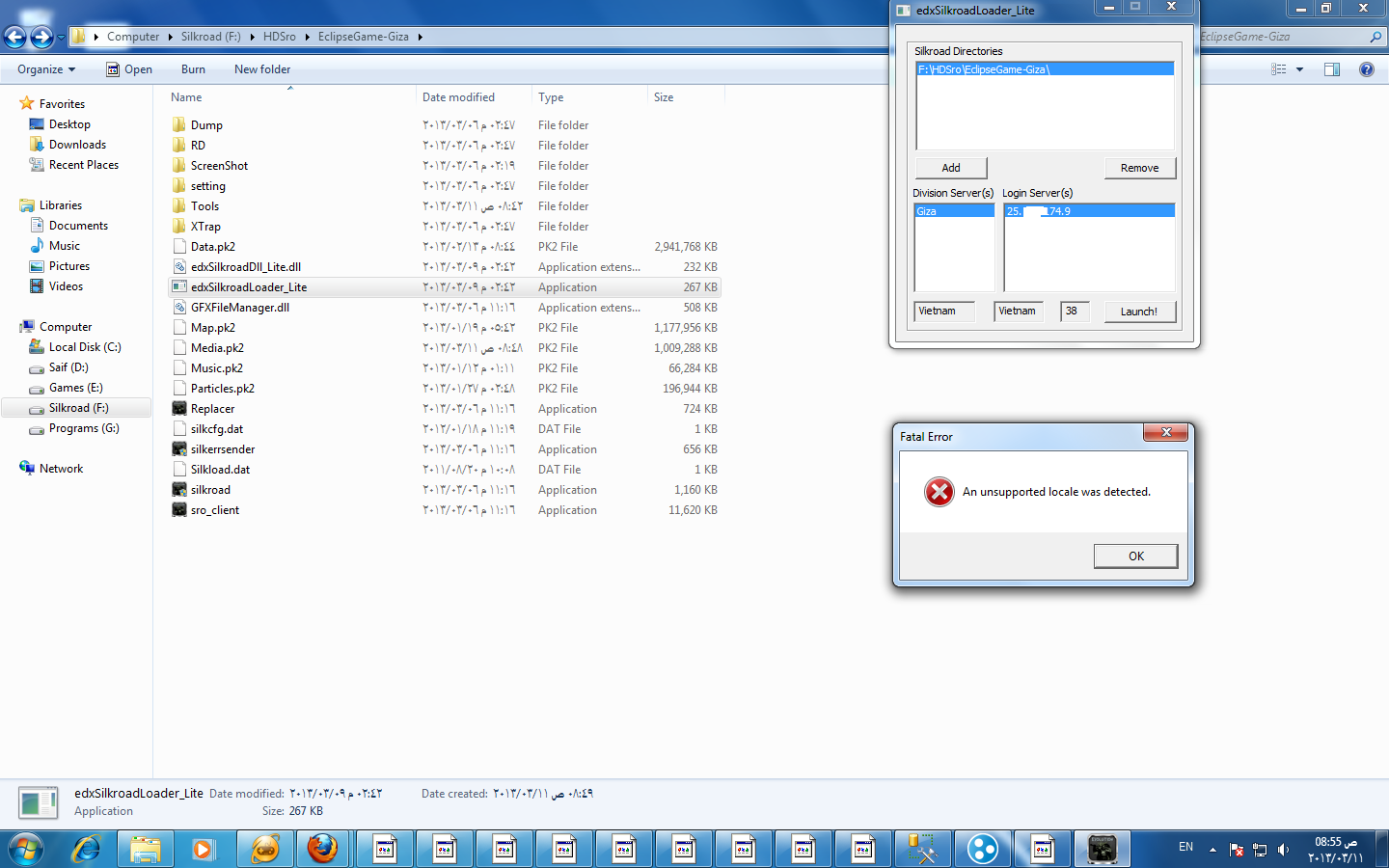Screen dimensions: 1389x868
Task: Click Launch! in edxSilkroadLoader
Action: 1138,312
